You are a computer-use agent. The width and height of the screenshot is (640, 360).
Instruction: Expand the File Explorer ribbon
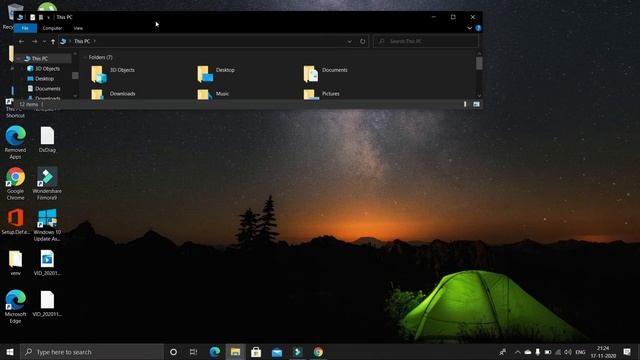tap(469, 28)
